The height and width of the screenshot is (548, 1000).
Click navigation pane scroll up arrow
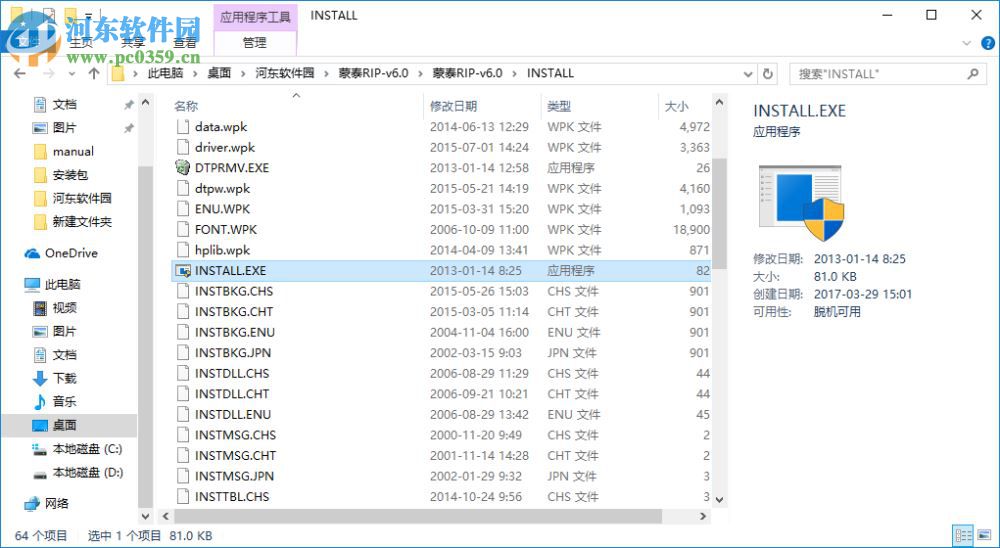click(x=145, y=102)
